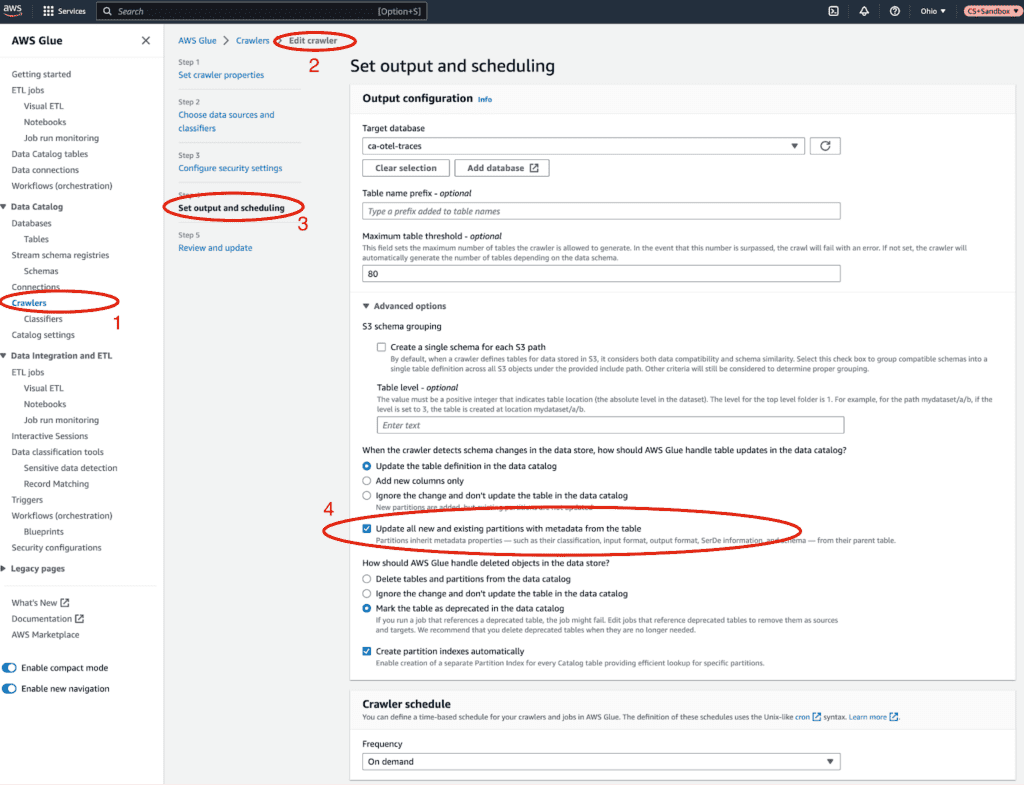Image resolution: width=1024 pixels, height=785 pixels.
Task: Uncheck Update all new and existing partitions
Action: point(367,529)
